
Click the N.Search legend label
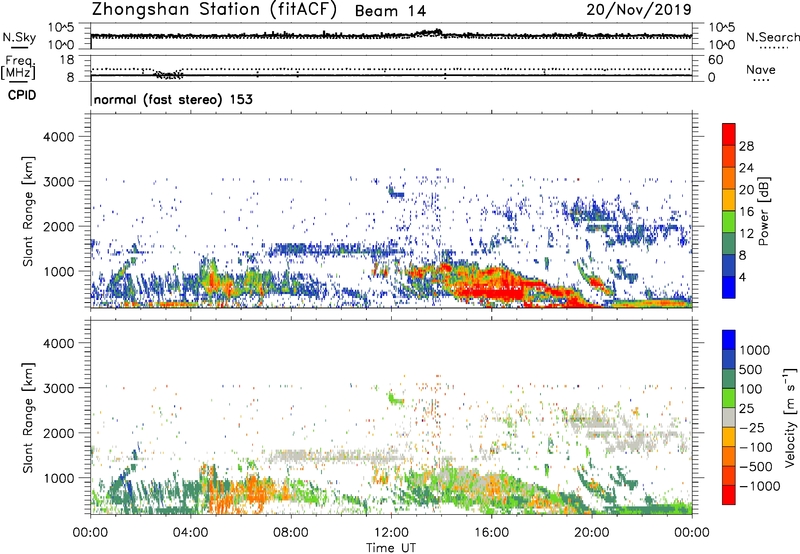click(772, 37)
